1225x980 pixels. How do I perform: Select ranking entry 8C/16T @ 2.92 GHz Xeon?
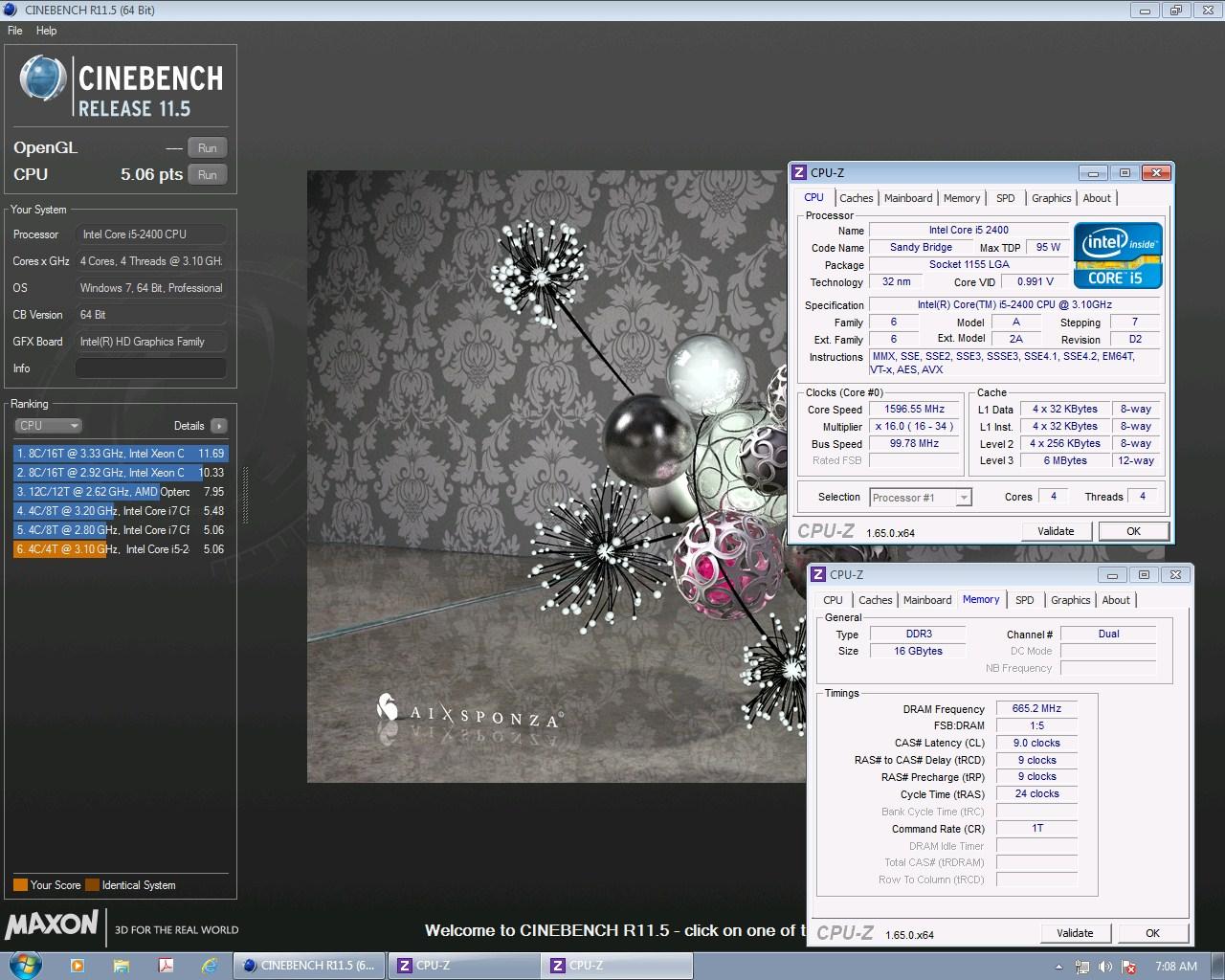(x=121, y=473)
